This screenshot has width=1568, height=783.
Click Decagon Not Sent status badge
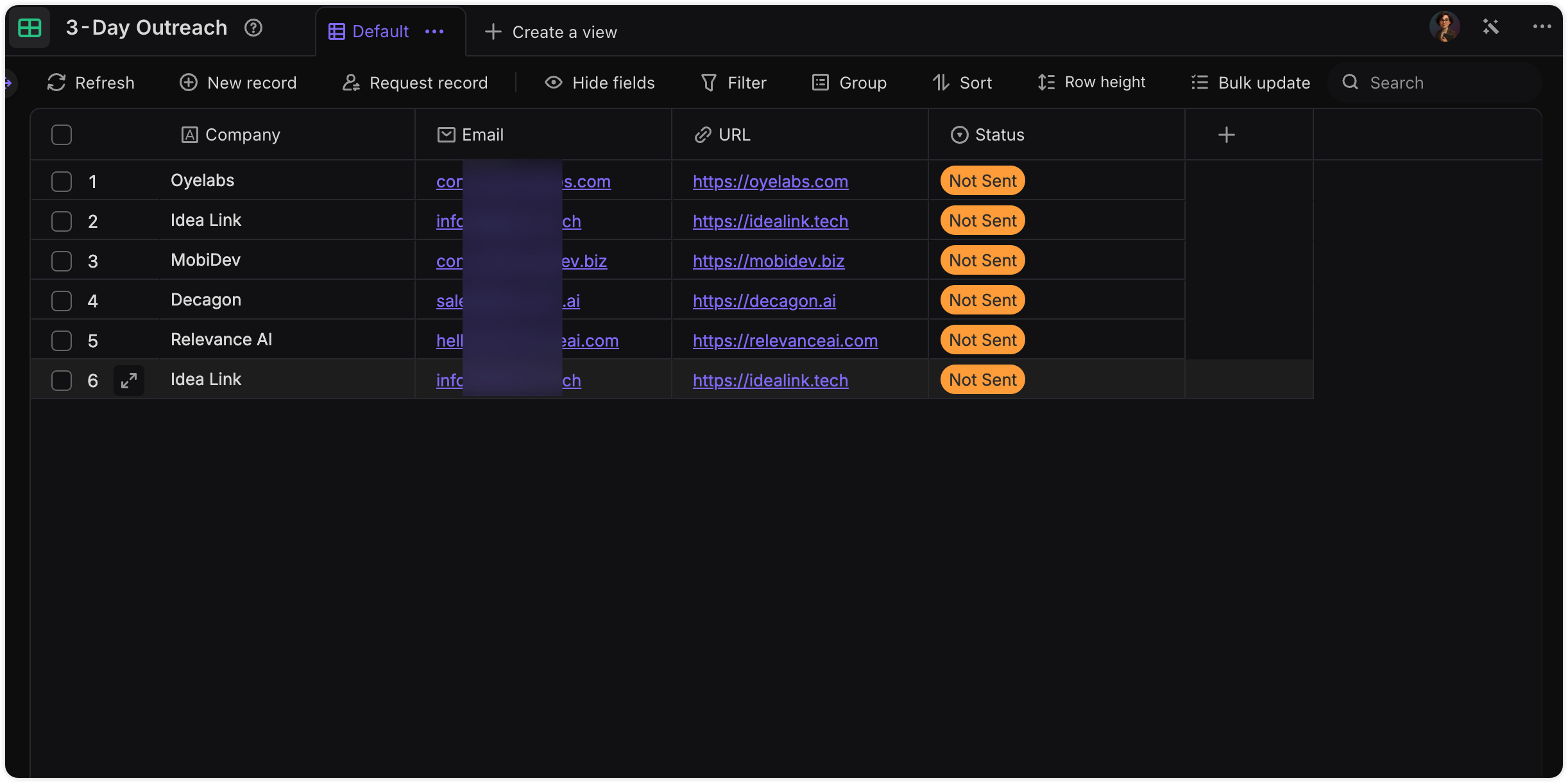click(982, 300)
